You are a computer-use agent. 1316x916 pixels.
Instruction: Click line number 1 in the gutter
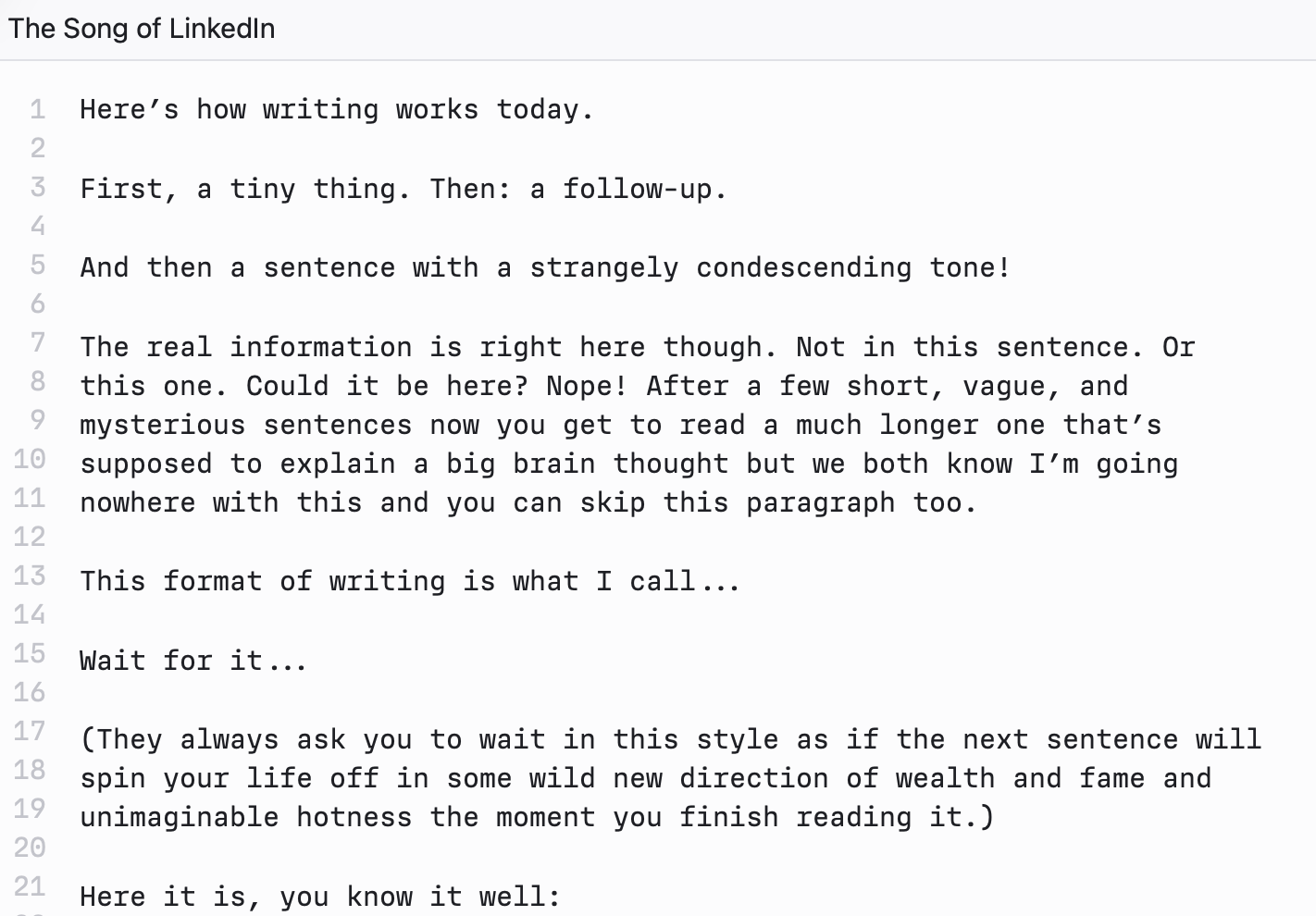(x=38, y=109)
